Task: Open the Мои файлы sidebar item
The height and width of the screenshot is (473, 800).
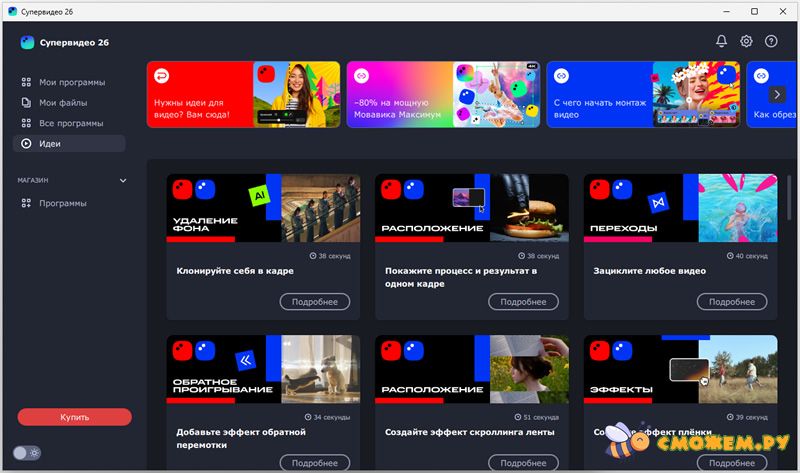Action: tap(63, 103)
